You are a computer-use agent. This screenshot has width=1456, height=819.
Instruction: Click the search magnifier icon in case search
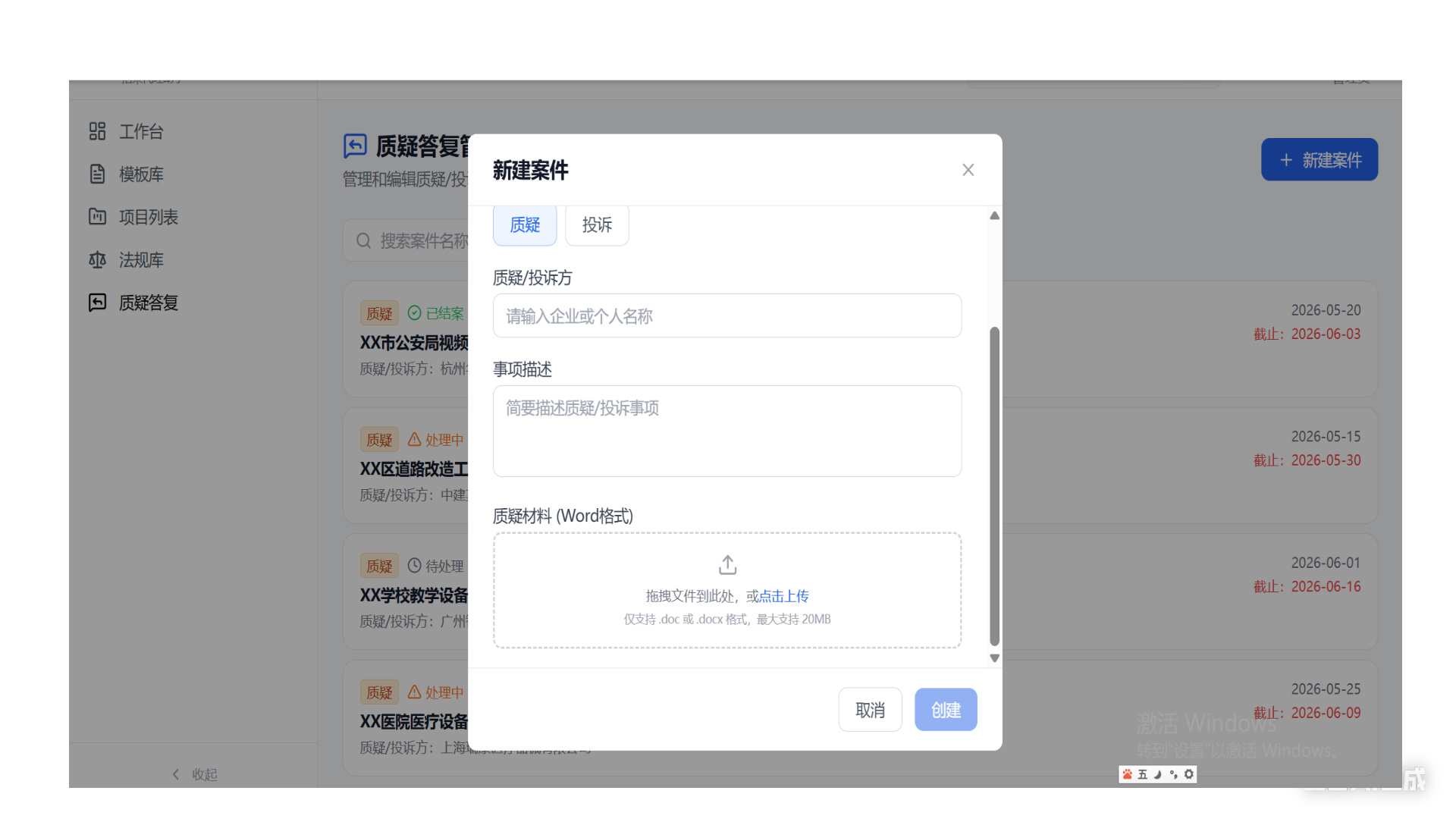(x=363, y=241)
